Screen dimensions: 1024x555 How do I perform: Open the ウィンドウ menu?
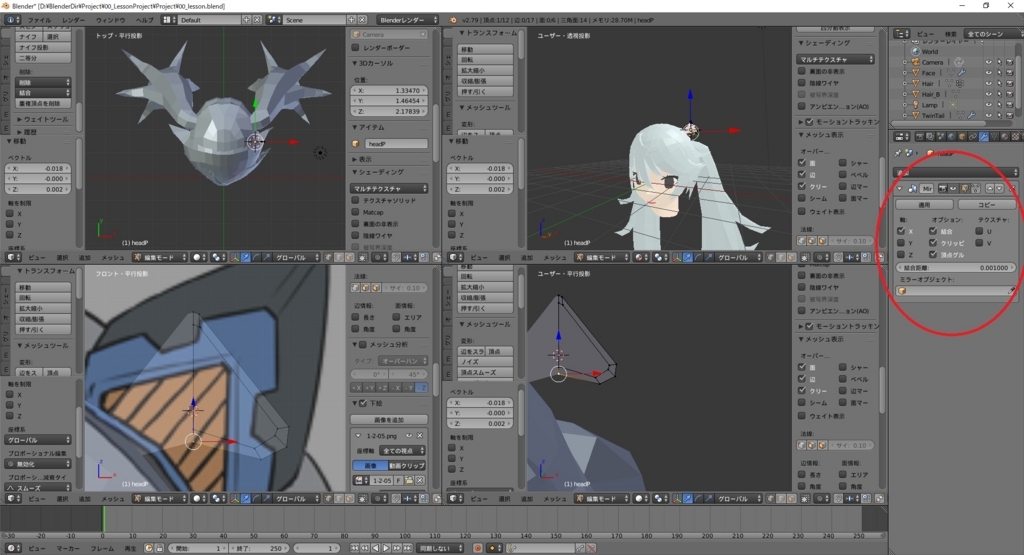(x=110, y=20)
